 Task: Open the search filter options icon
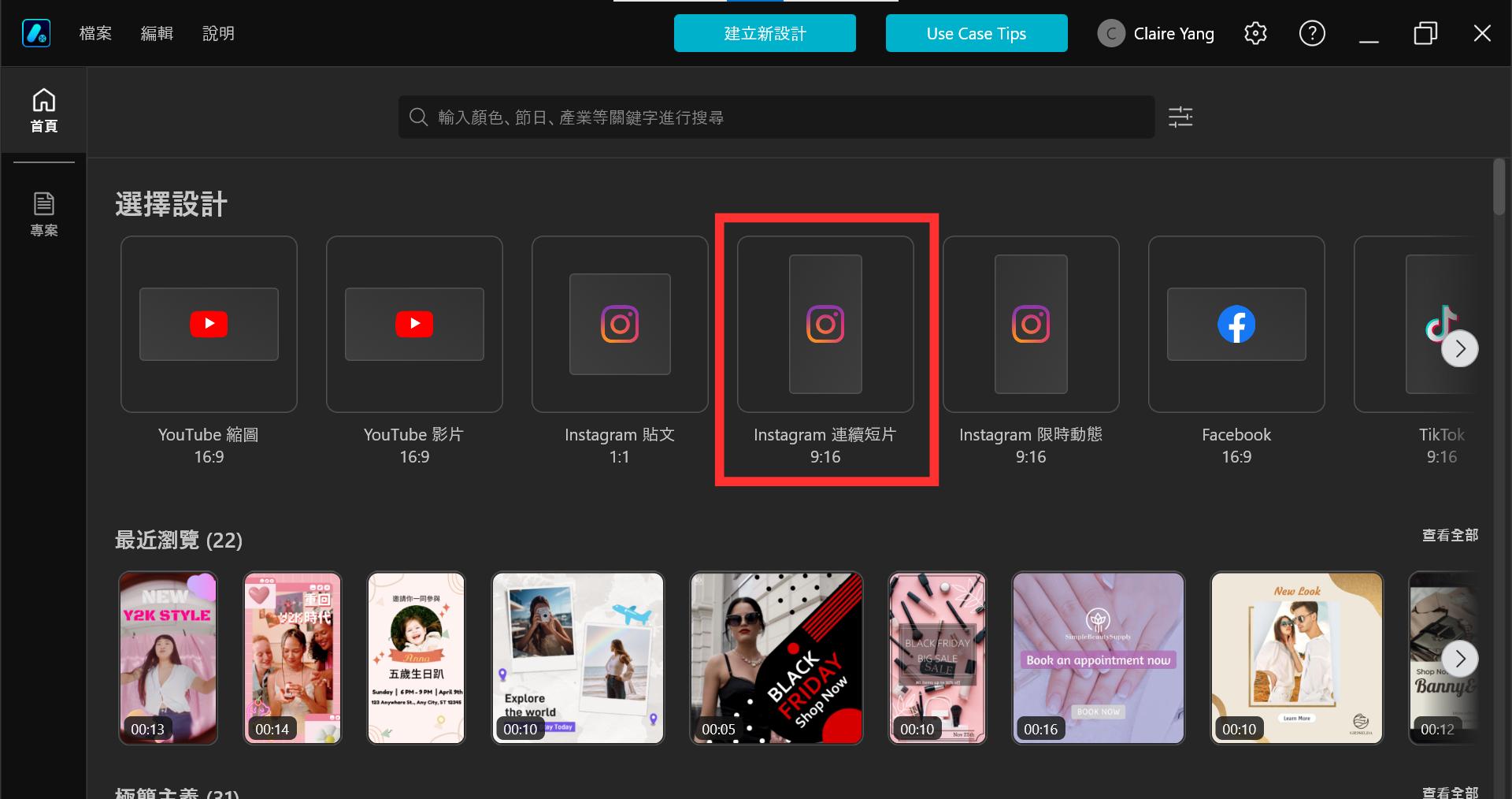(1180, 117)
